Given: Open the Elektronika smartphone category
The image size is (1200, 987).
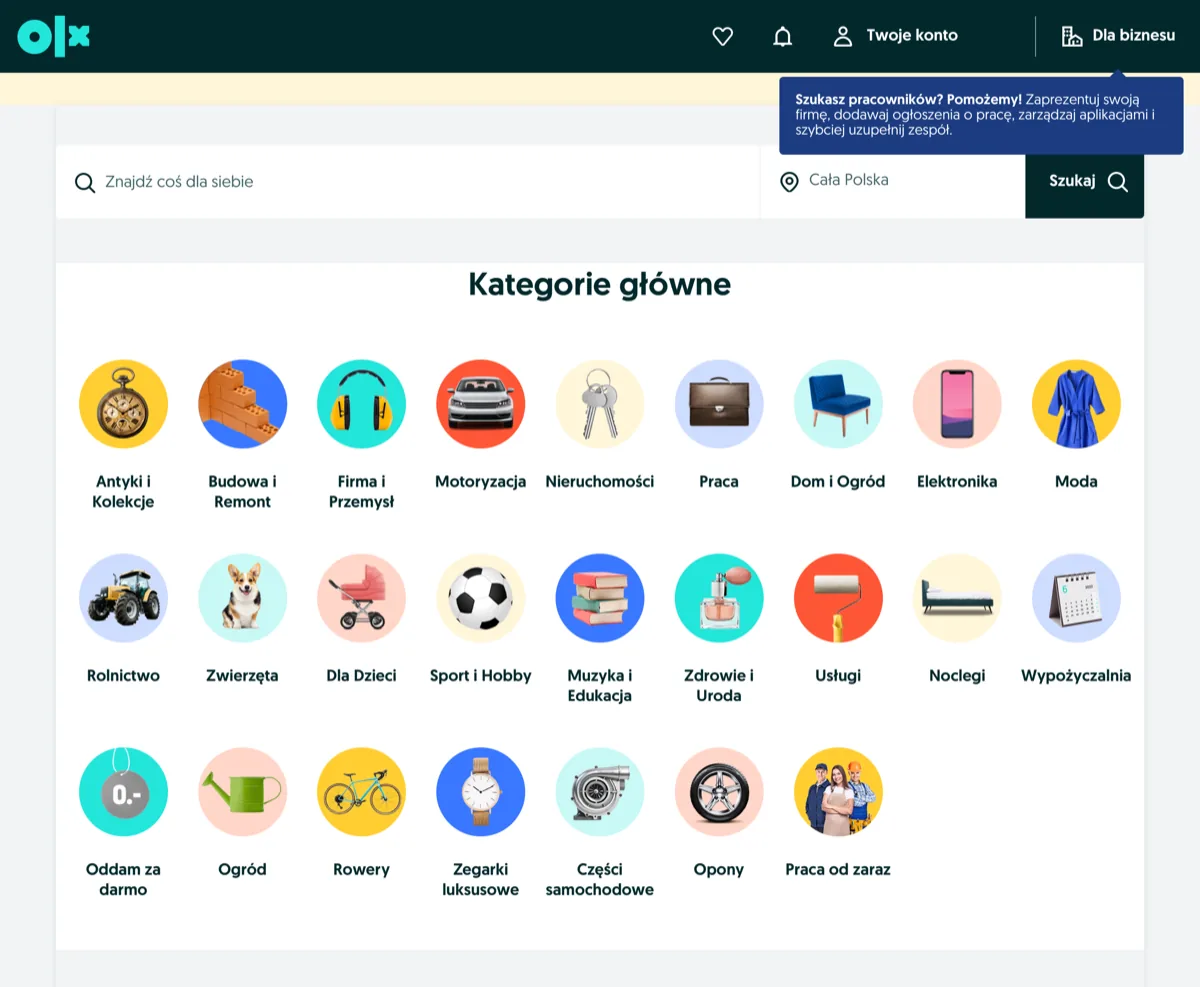Looking at the screenshot, I should point(957,404).
